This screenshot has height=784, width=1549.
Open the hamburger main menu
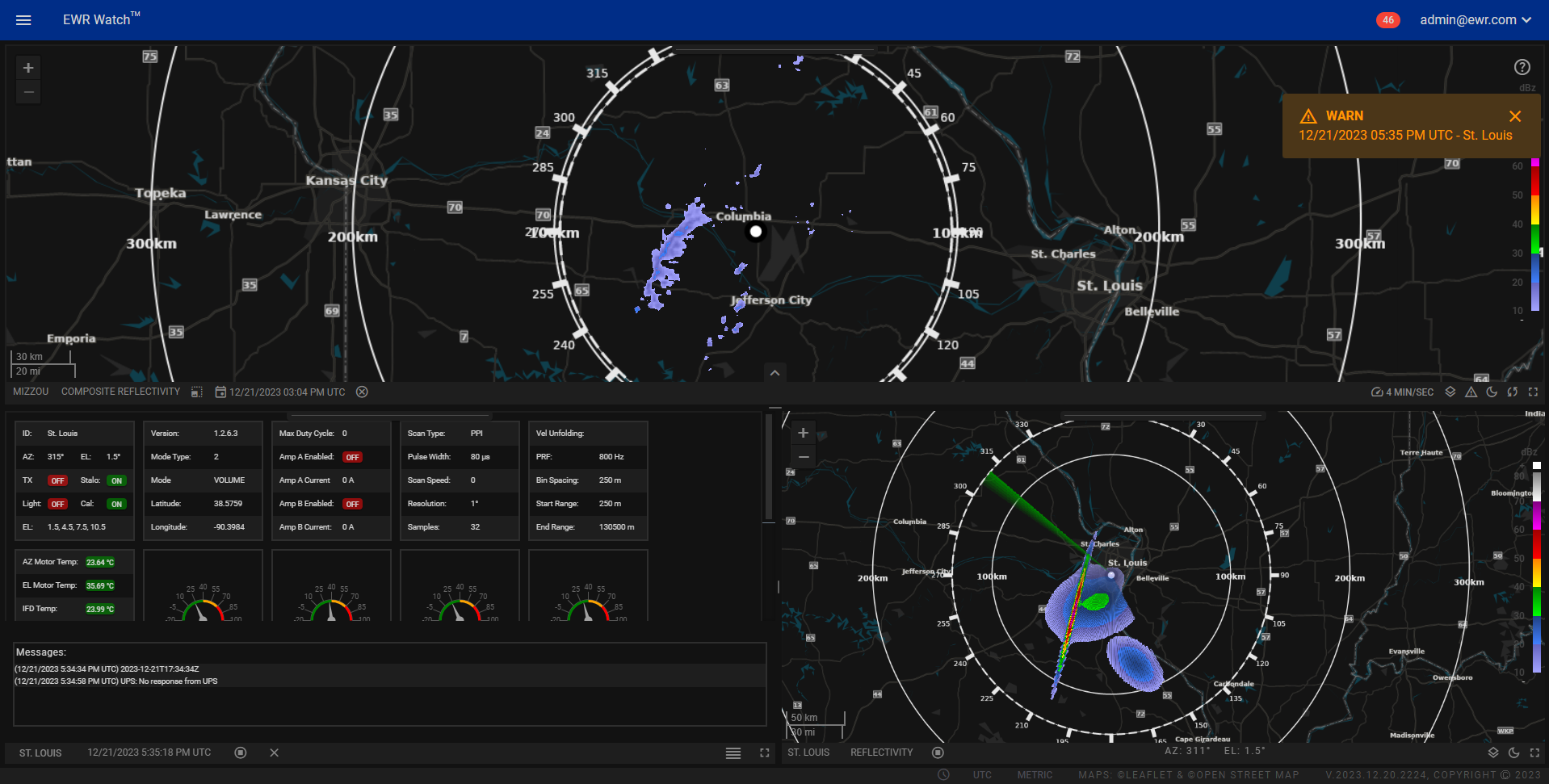click(23, 20)
